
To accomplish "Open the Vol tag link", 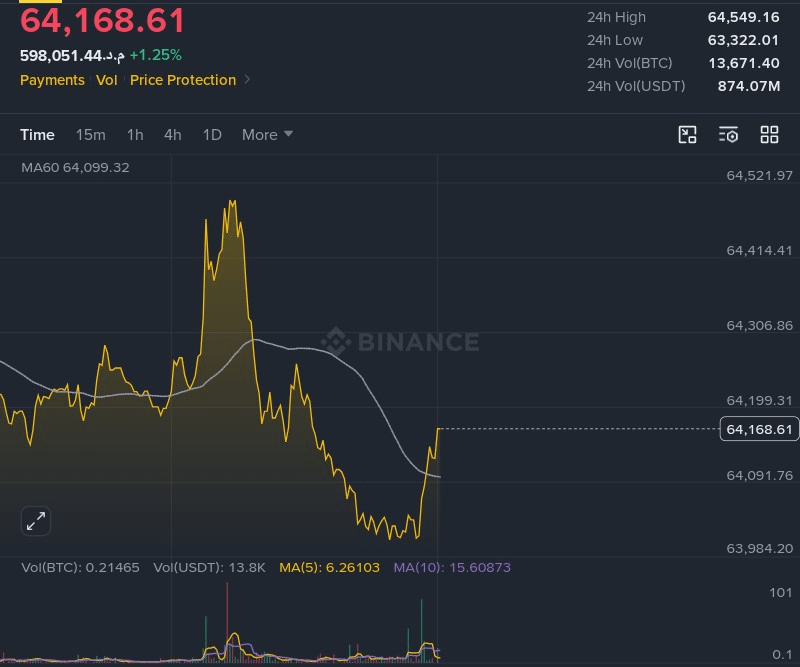I will click(x=107, y=80).
